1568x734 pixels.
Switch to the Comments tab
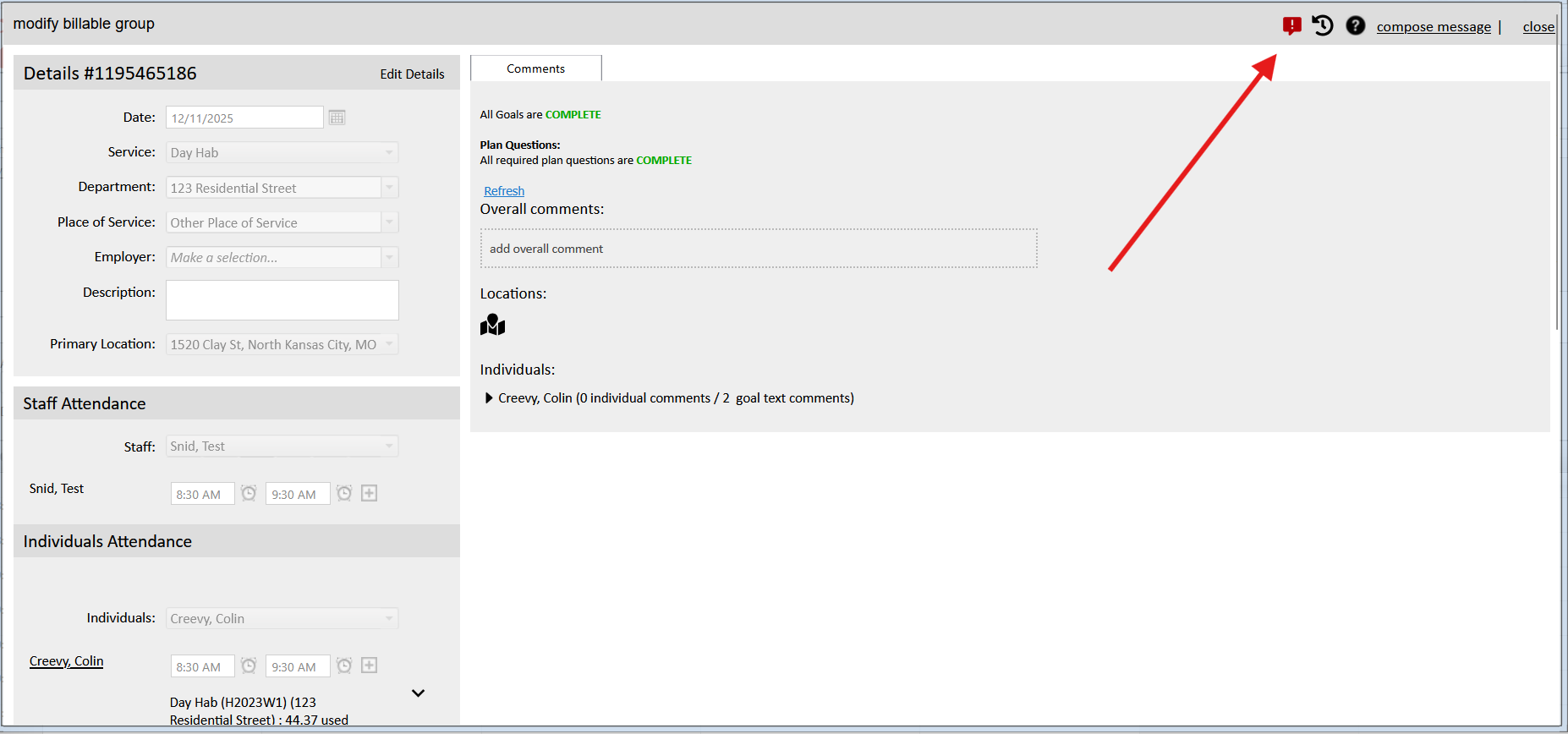click(x=535, y=68)
